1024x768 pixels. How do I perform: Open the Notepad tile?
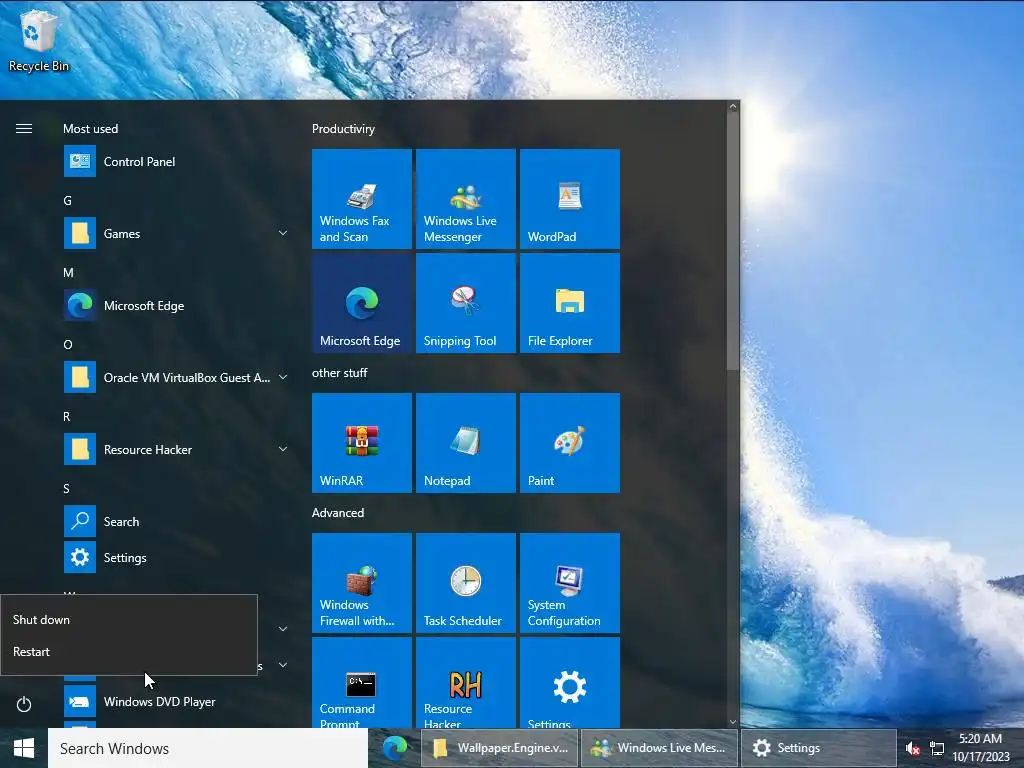point(466,443)
